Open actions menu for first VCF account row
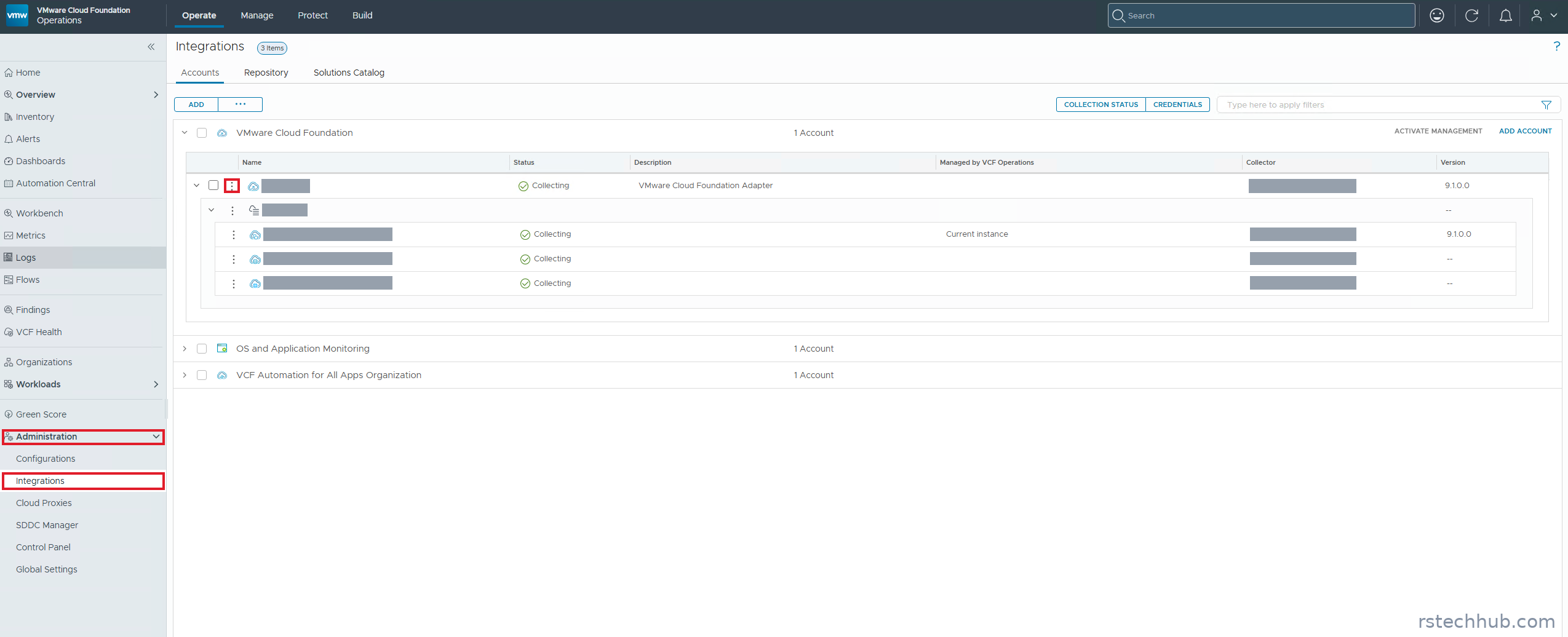 [x=232, y=186]
